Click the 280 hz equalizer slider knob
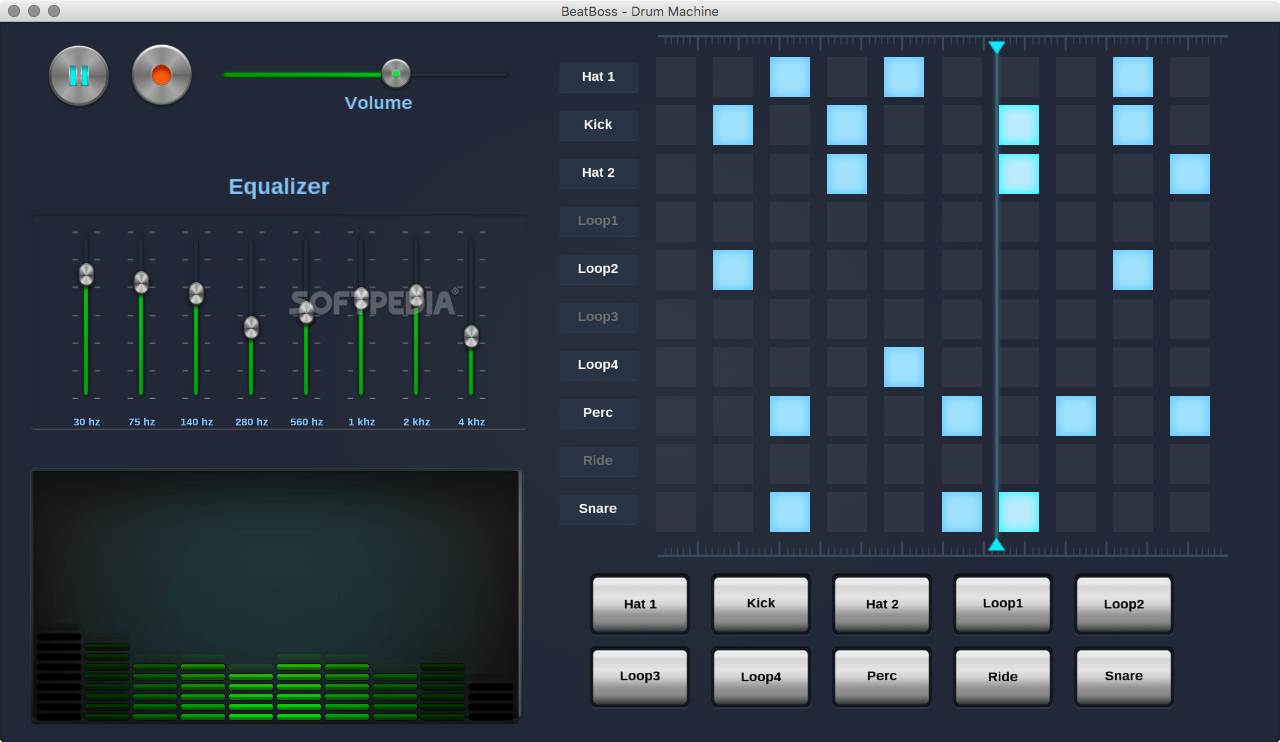Image resolution: width=1280 pixels, height=742 pixels. coord(251,328)
